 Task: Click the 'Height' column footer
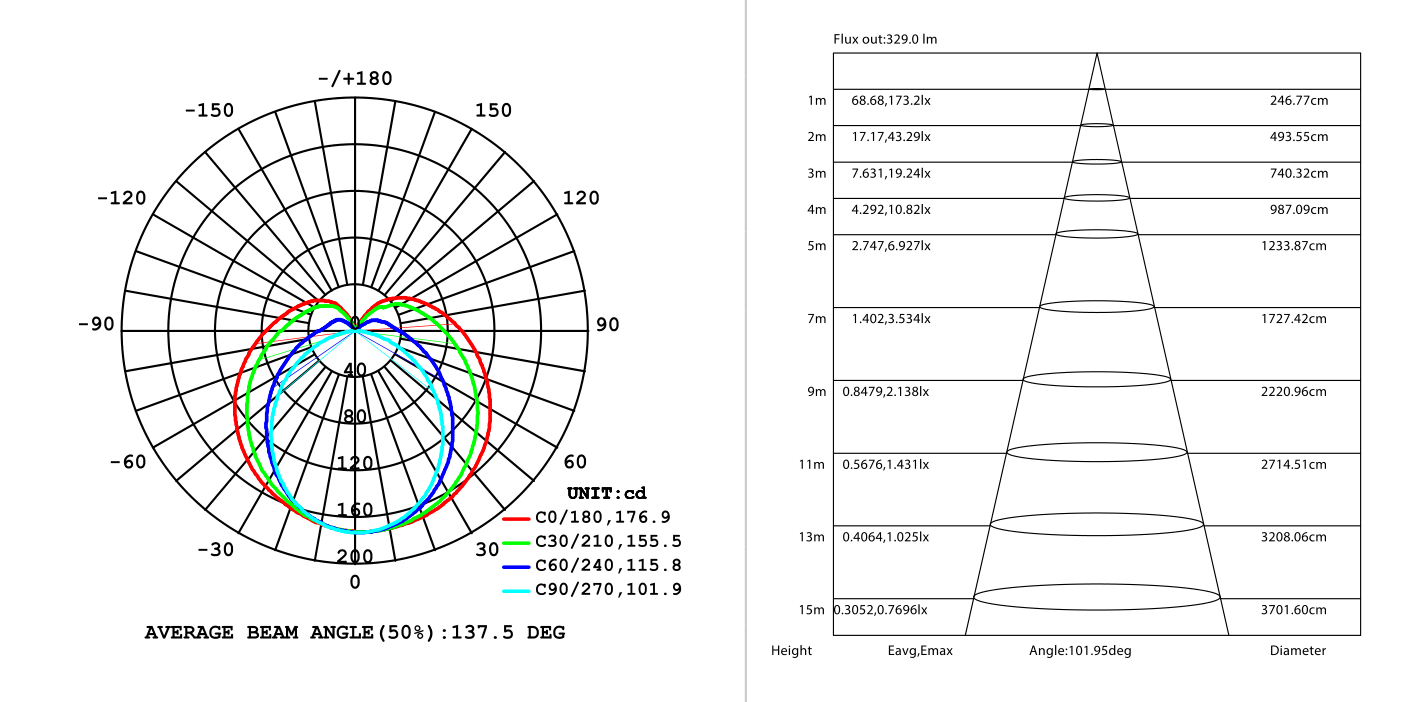(791, 651)
